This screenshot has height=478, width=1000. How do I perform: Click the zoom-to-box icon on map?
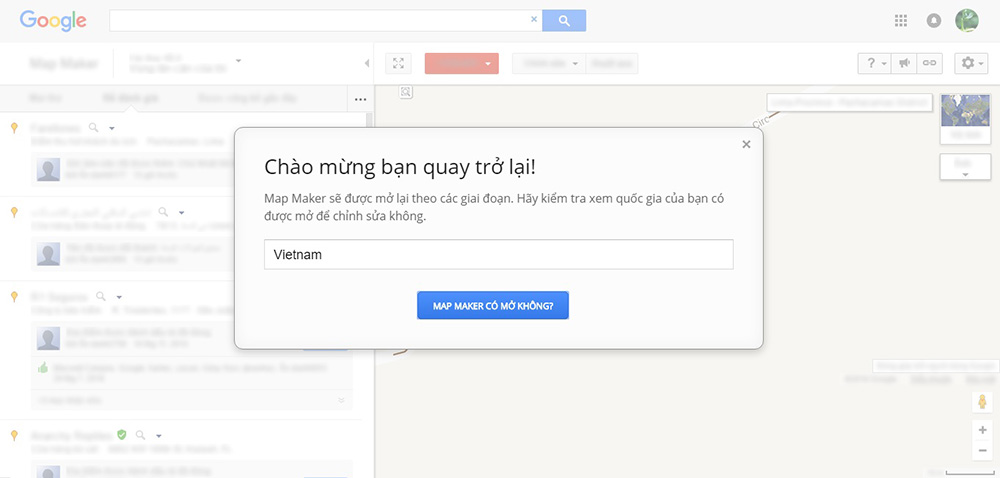point(406,92)
